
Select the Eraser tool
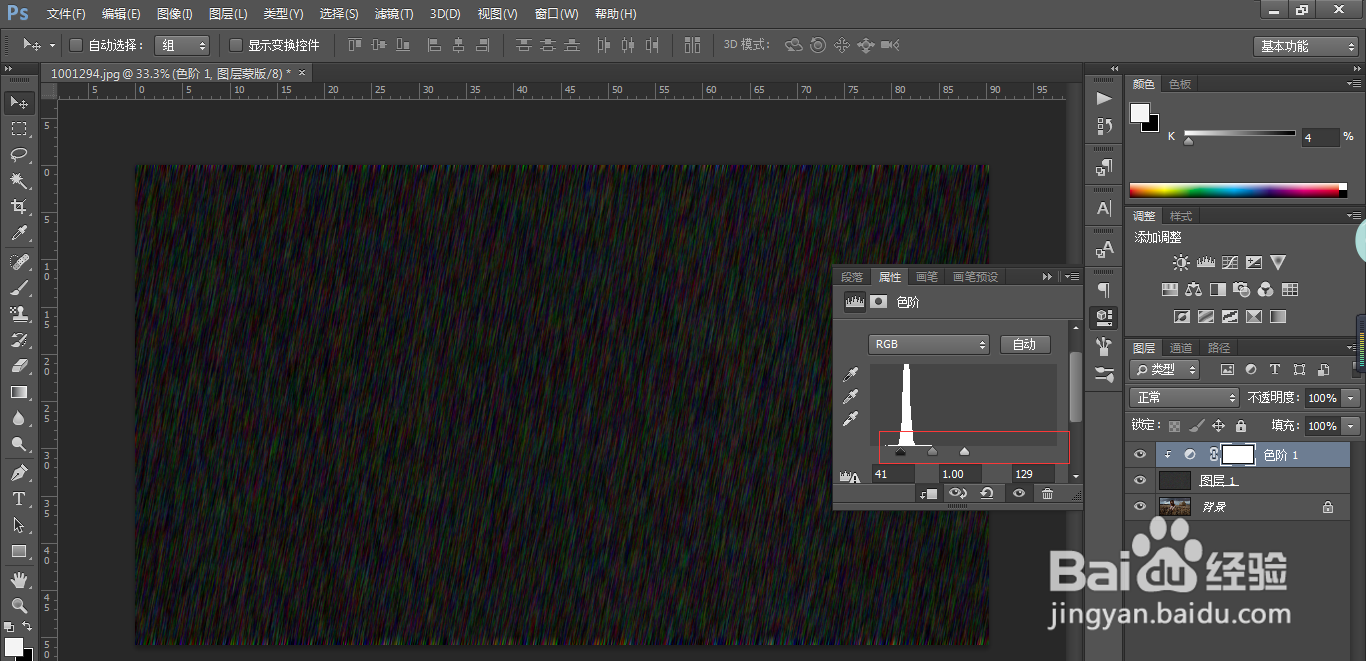(18, 366)
